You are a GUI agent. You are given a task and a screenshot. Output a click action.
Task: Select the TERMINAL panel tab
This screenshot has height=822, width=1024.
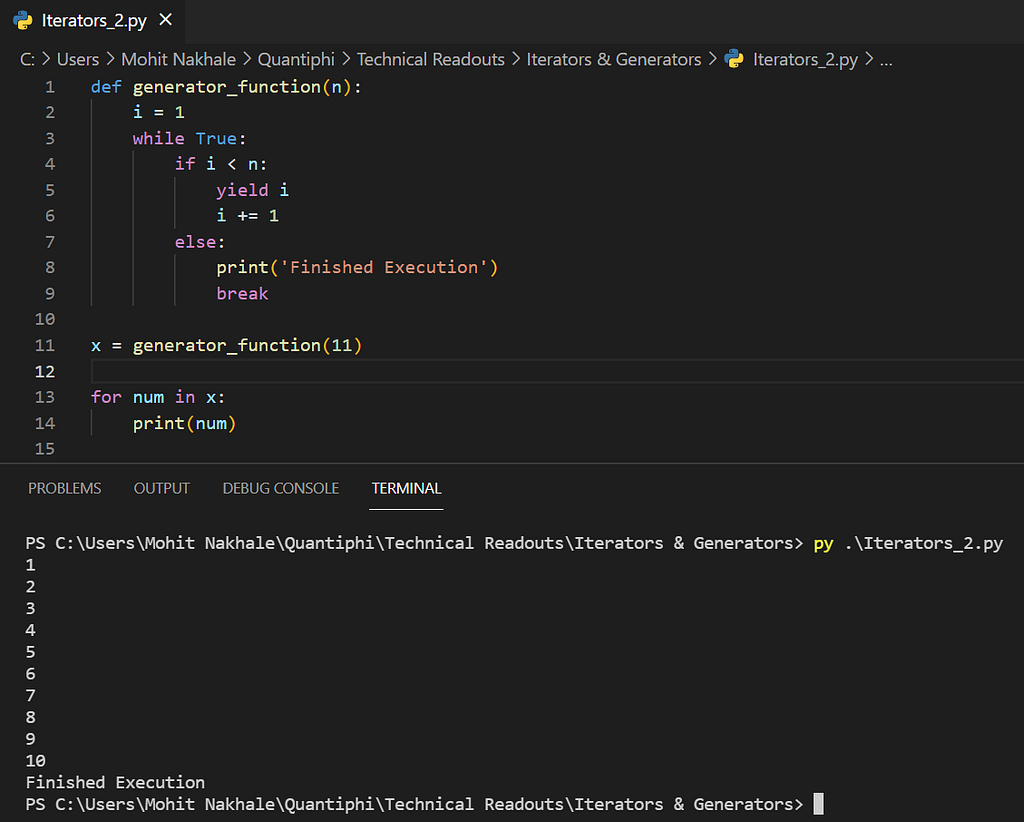406,488
